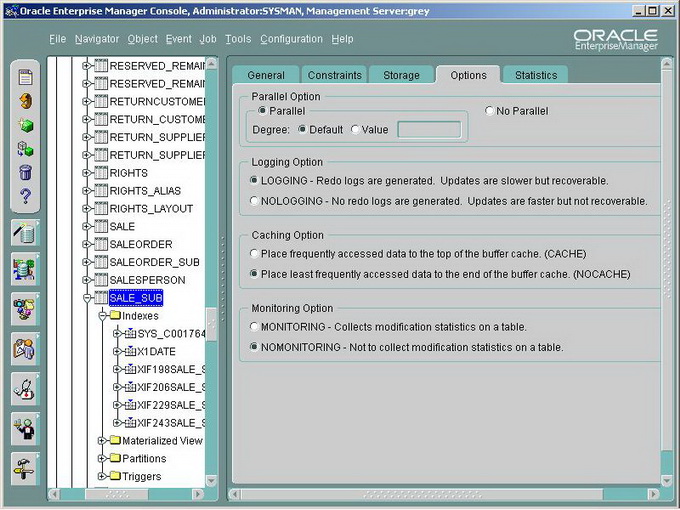Collapse the SALE_SUB table node

(87, 298)
